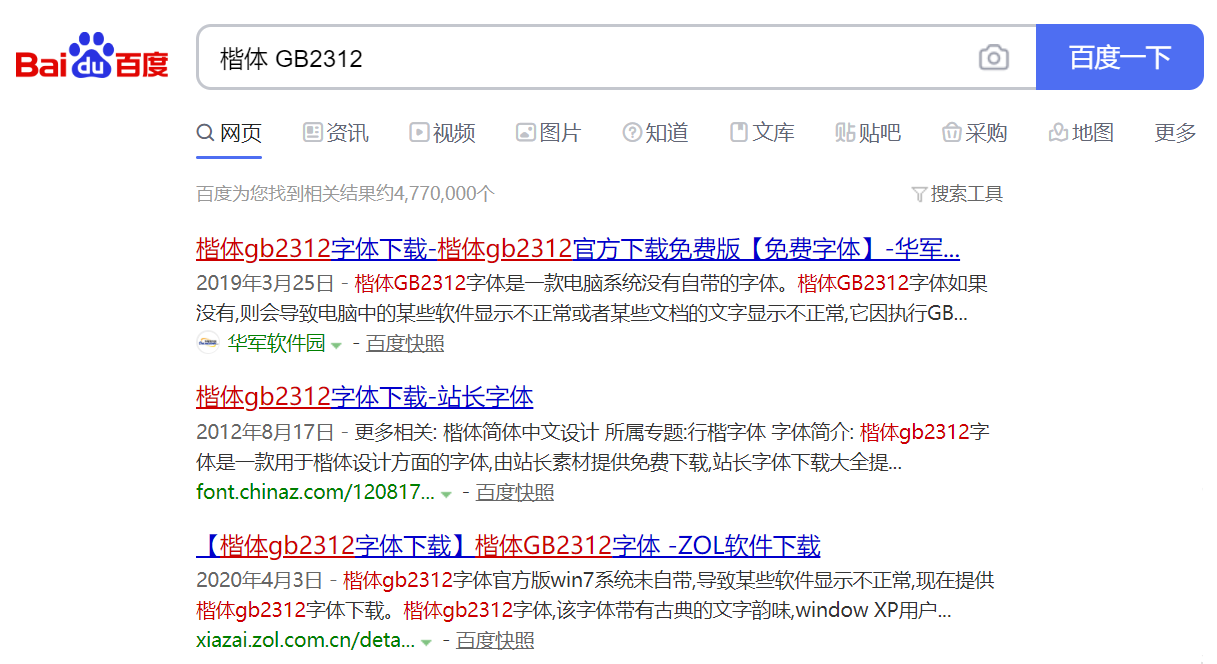Switch to the 资讯 tab
The image size is (1217, 664).
[x=336, y=132]
